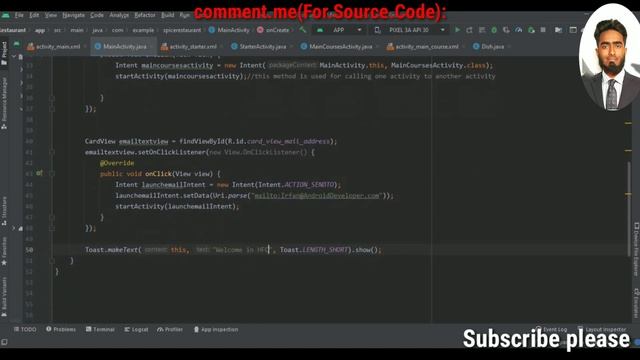The width and height of the screenshot is (640, 360).
Task: Click the green Debug bug icon
Action: (494, 30)
